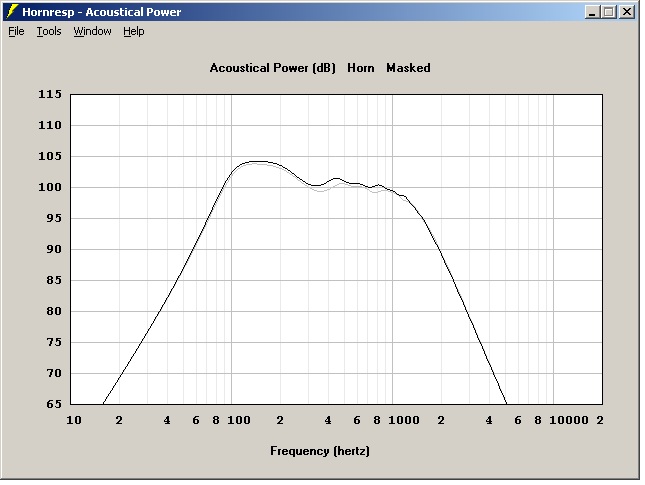The image size is (645, 485).
Task: Click the 65 value on the dB axis
Action: [x=54, y=404]
